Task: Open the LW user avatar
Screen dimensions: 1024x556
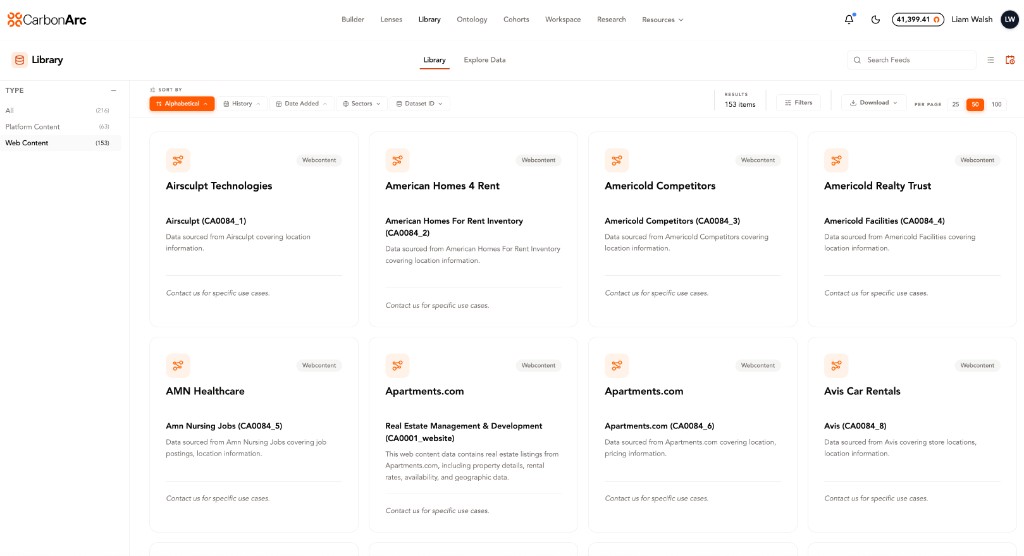Action: [1010, 20]
